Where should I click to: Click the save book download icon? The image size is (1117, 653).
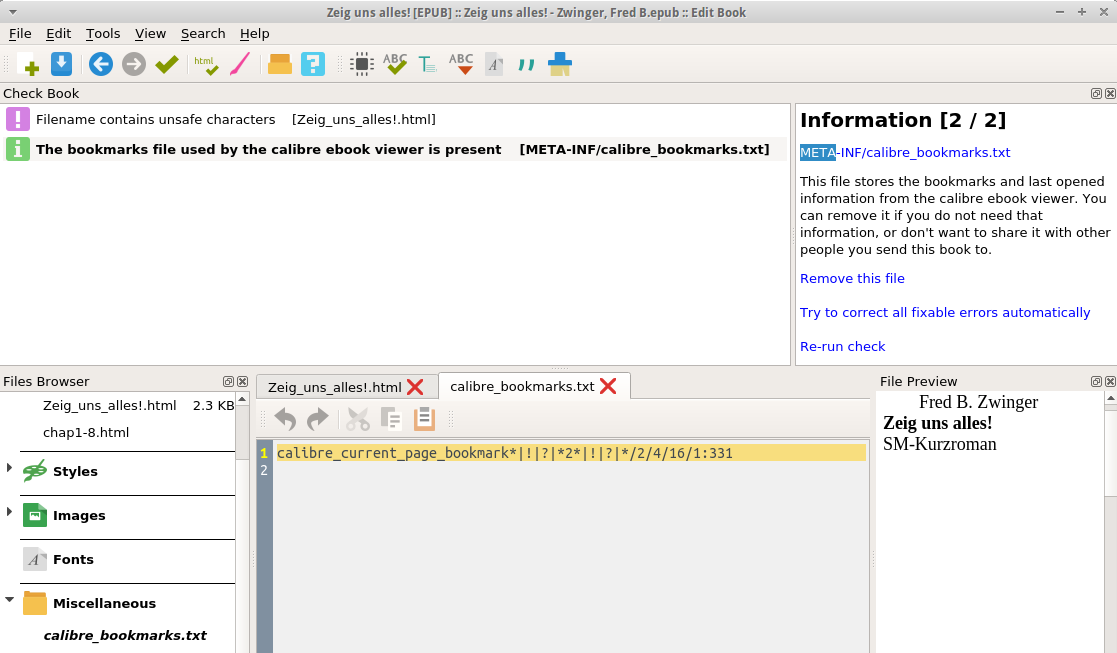61,64
